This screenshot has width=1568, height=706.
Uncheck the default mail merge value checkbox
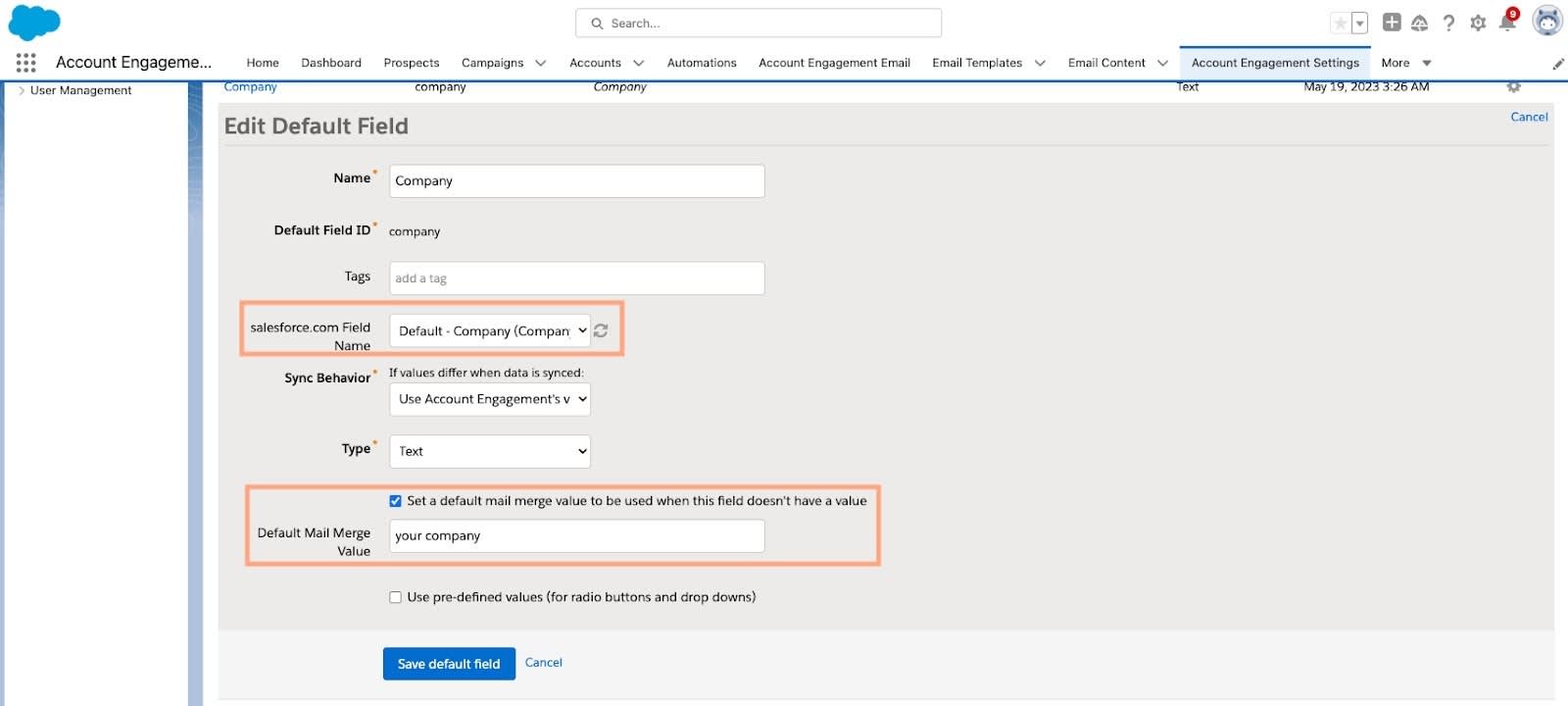click(396, 501)
